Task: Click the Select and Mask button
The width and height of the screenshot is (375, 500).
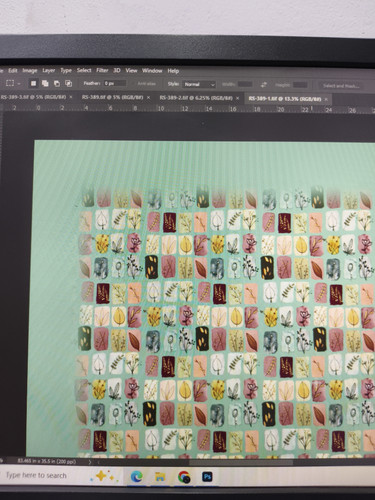Action: (341, 86)
